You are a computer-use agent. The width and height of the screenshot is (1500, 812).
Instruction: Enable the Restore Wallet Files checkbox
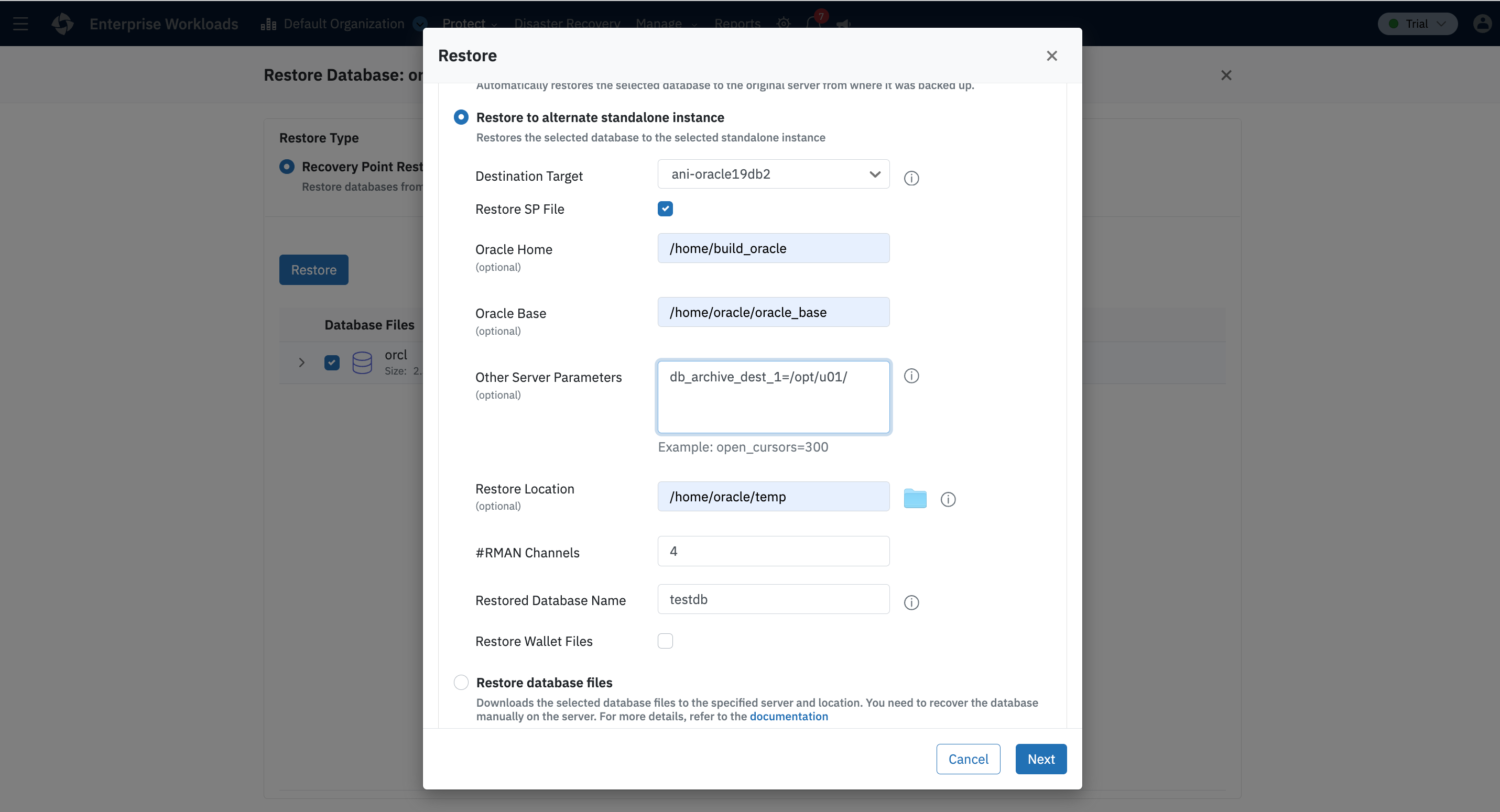tap(665, 641)
